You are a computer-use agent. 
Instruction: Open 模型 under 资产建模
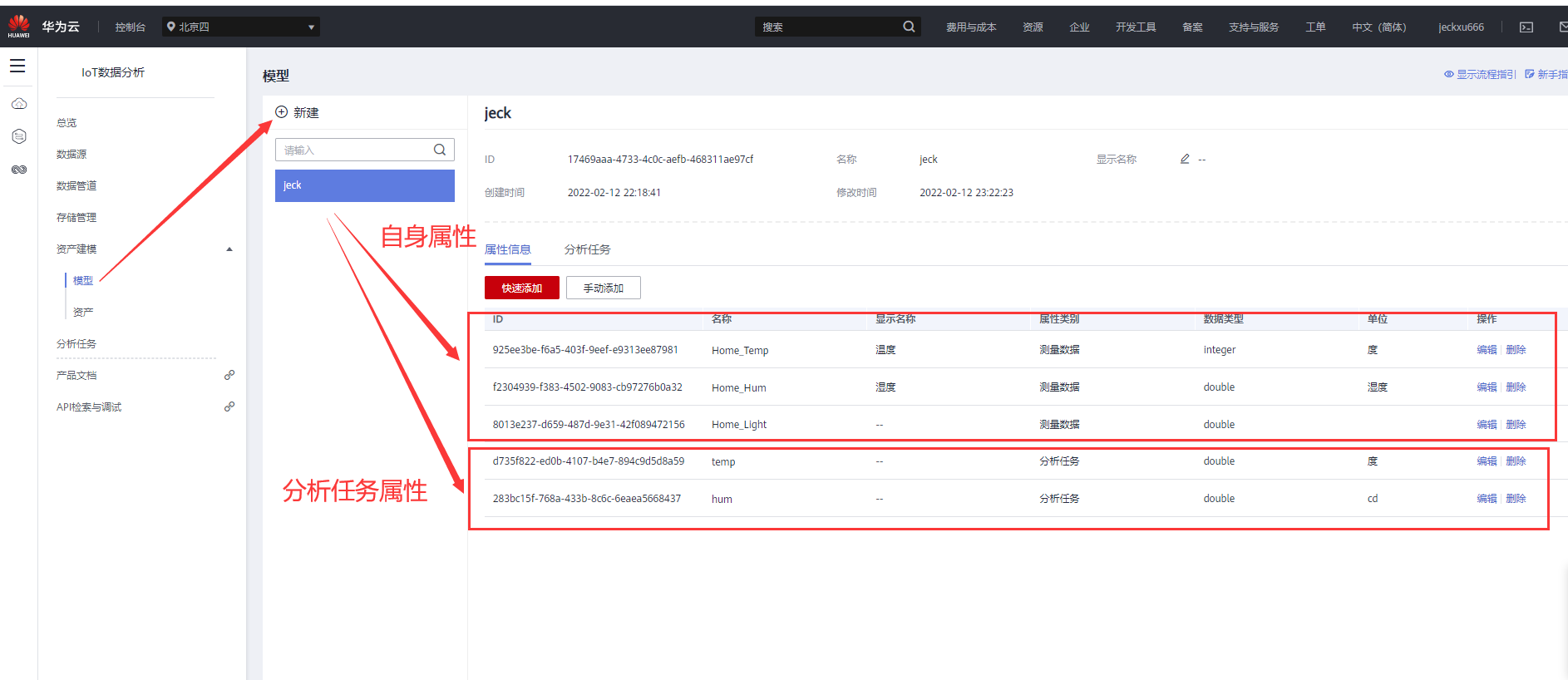(83, 280)
